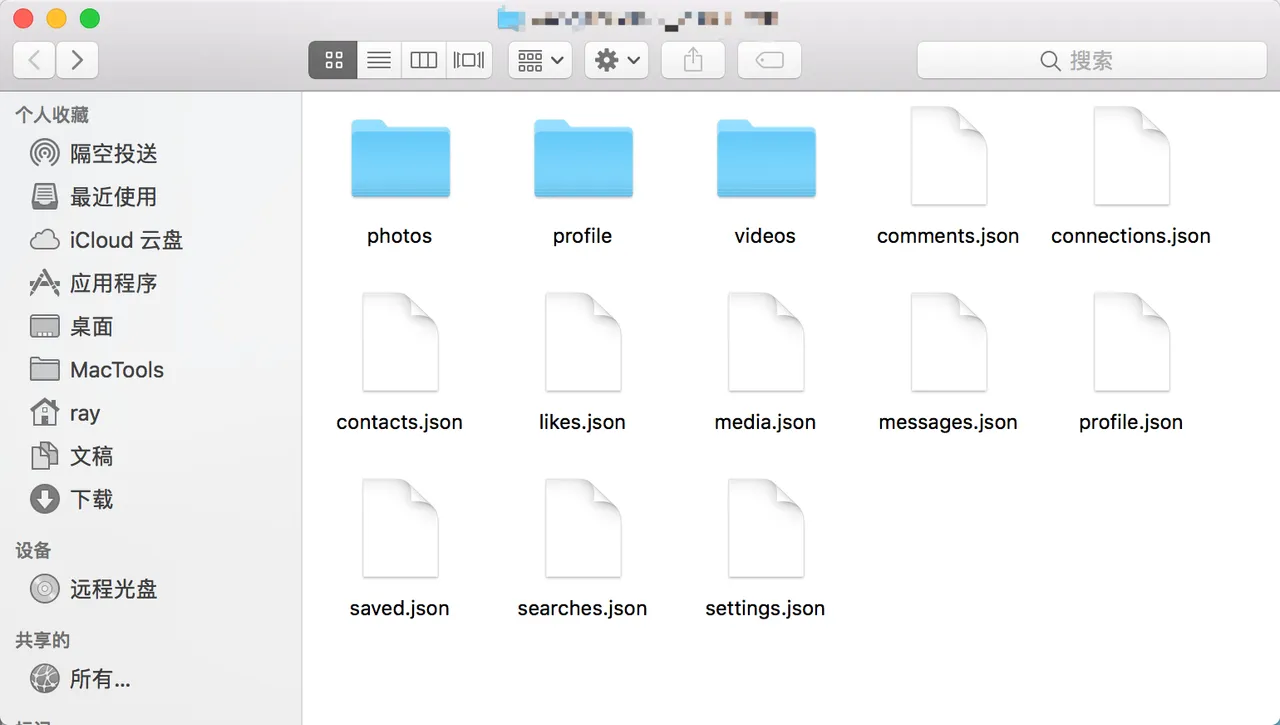
Task: Select the likes.json file icon
Action: coord(583,342)
